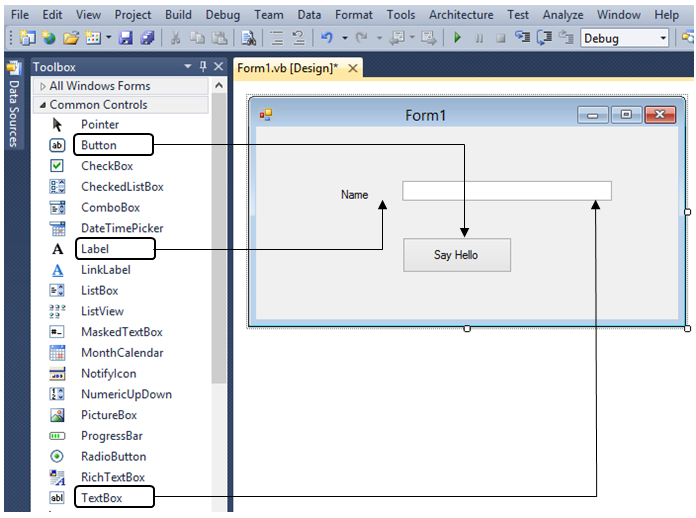The height and width of the screenshot is (518, 696).
Task: Open the Tools menu
Action: tap(401, 15)
